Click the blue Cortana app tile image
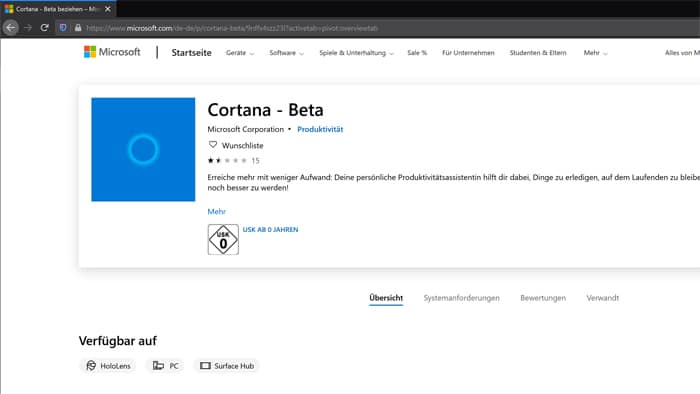The image size is (700, 394). click(x=143, y=149)
